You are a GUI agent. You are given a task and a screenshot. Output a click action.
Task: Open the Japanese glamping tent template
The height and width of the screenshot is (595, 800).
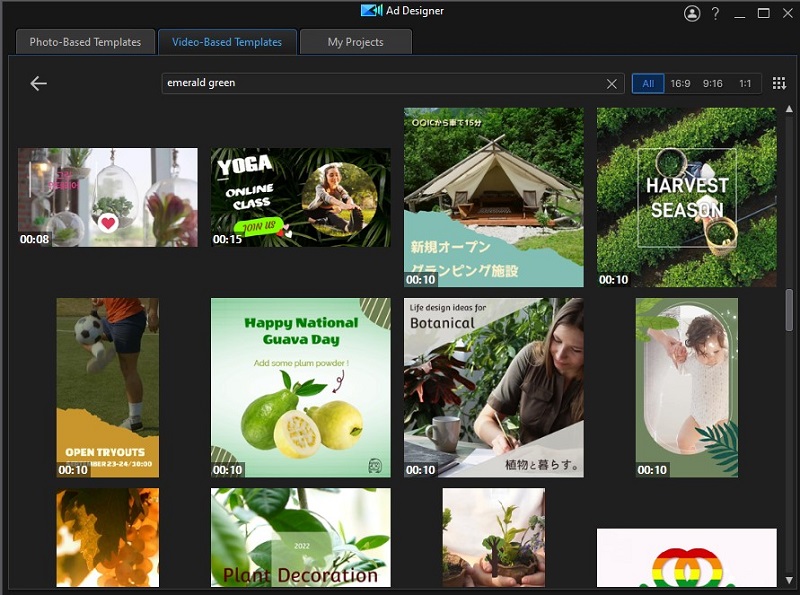click(495, 196)
